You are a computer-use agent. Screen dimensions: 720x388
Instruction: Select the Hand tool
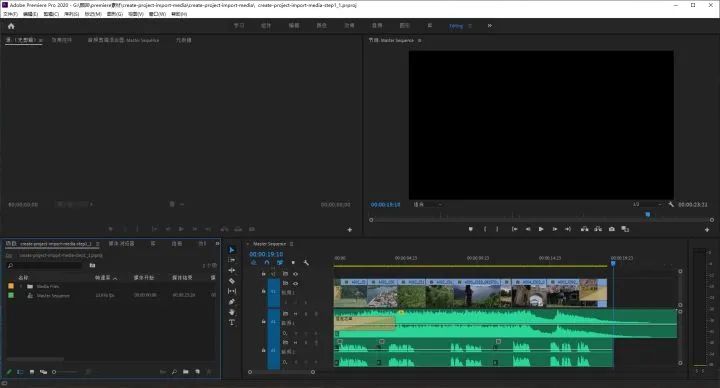[x=231, y=312]
